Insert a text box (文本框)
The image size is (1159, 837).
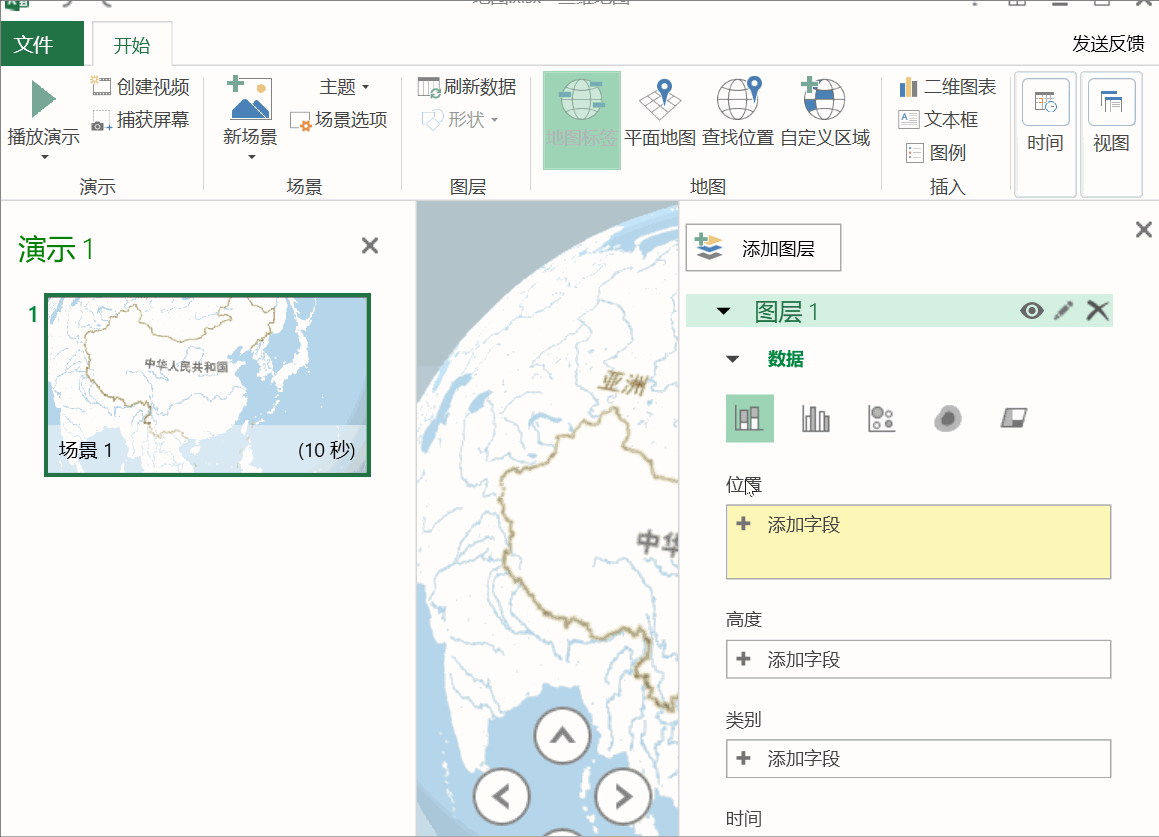(939, 119)
